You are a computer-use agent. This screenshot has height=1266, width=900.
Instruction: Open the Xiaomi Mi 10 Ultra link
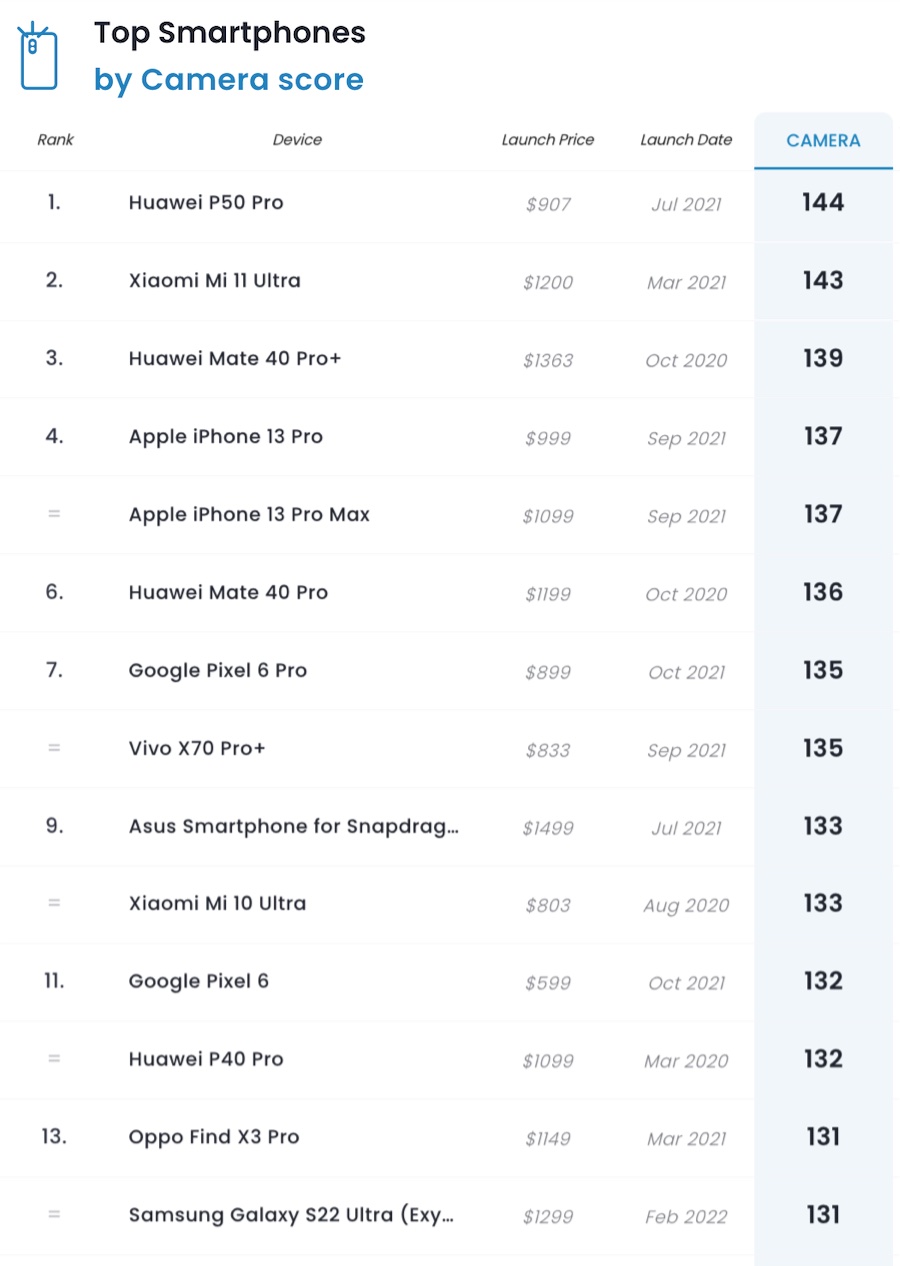[x=217, y=904]
